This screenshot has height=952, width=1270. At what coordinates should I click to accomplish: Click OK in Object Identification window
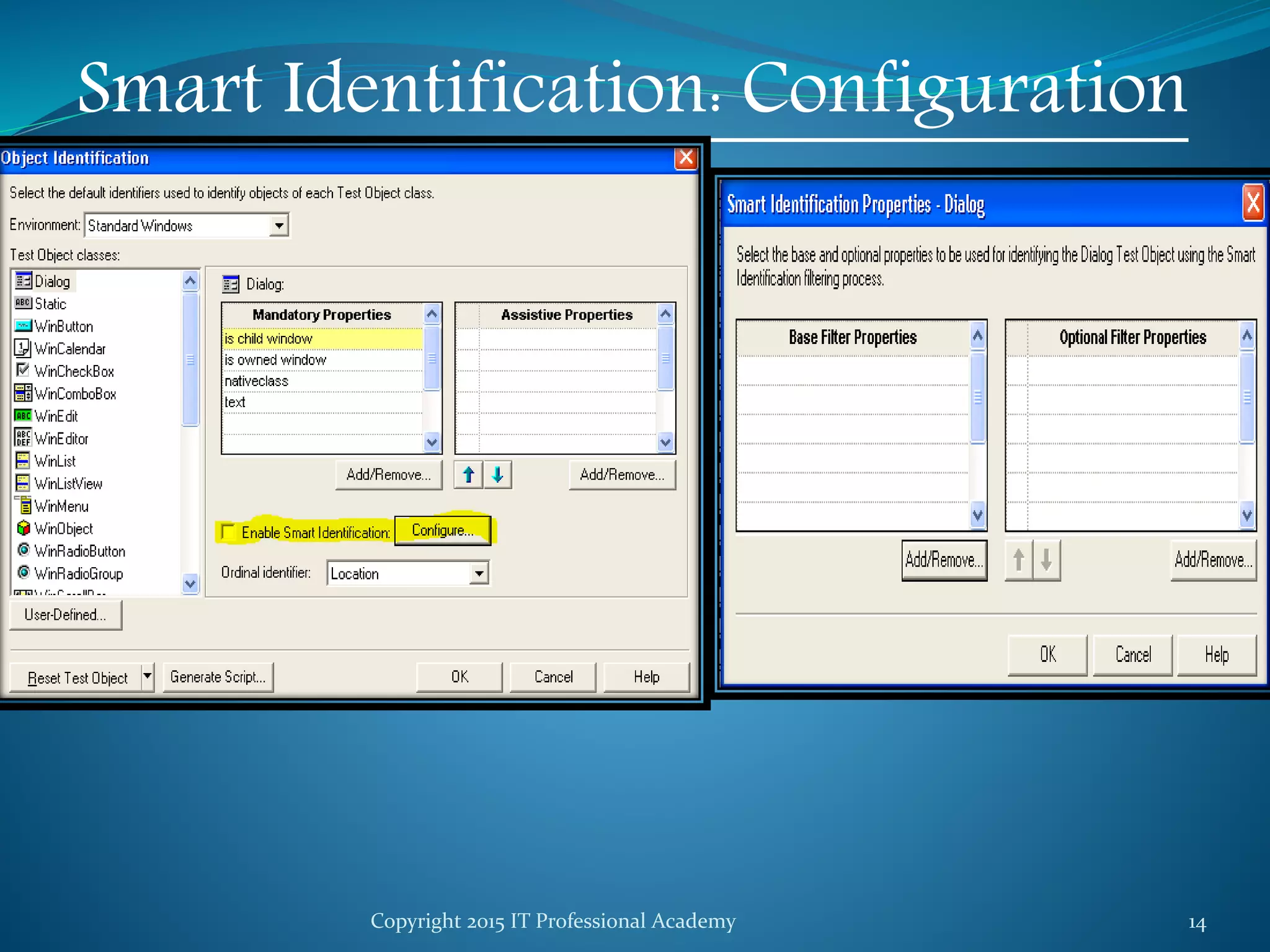tap(460, 677)
